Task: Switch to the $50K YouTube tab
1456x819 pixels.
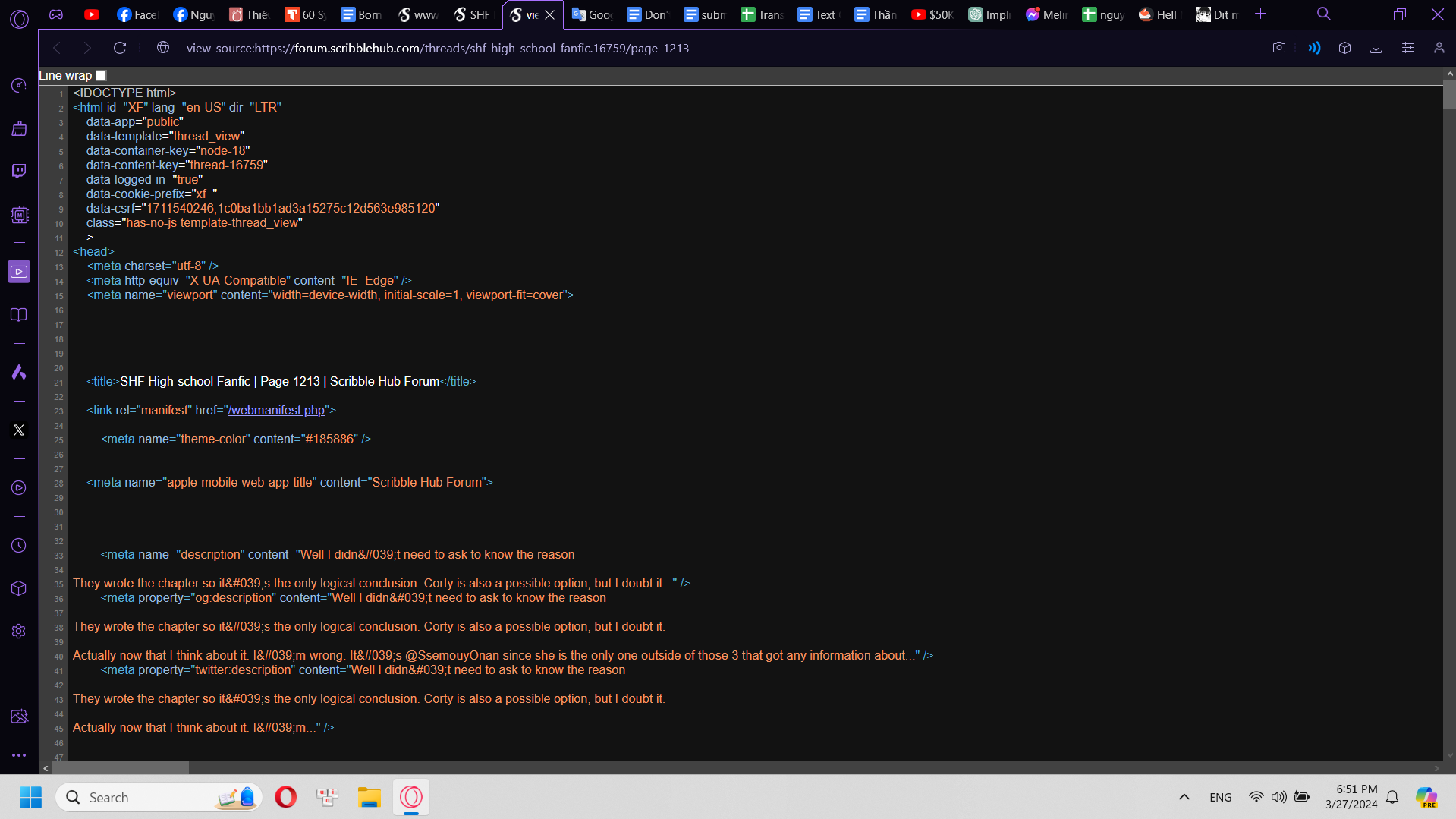Action: coord(932,14)
